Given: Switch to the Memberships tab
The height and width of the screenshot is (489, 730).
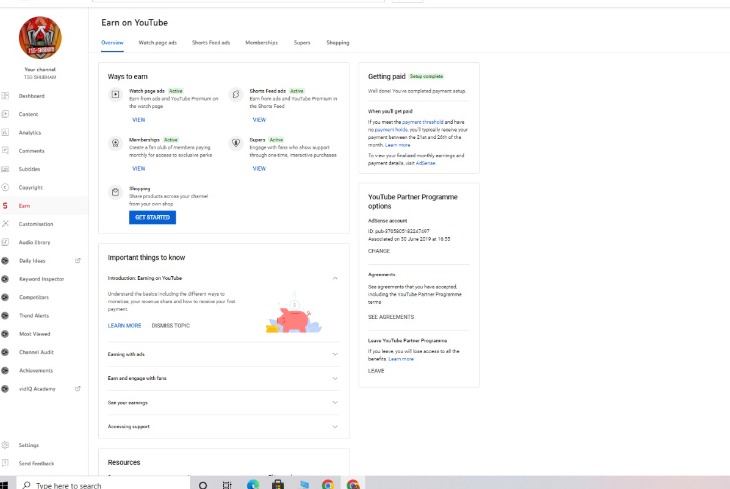Looking at the screenshot, I should click(262, 43).
